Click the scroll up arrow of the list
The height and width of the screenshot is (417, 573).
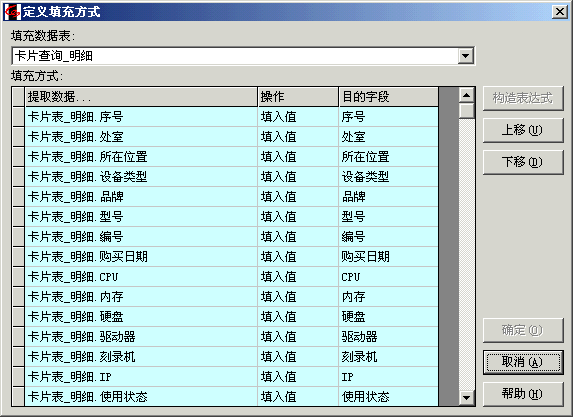466,96
